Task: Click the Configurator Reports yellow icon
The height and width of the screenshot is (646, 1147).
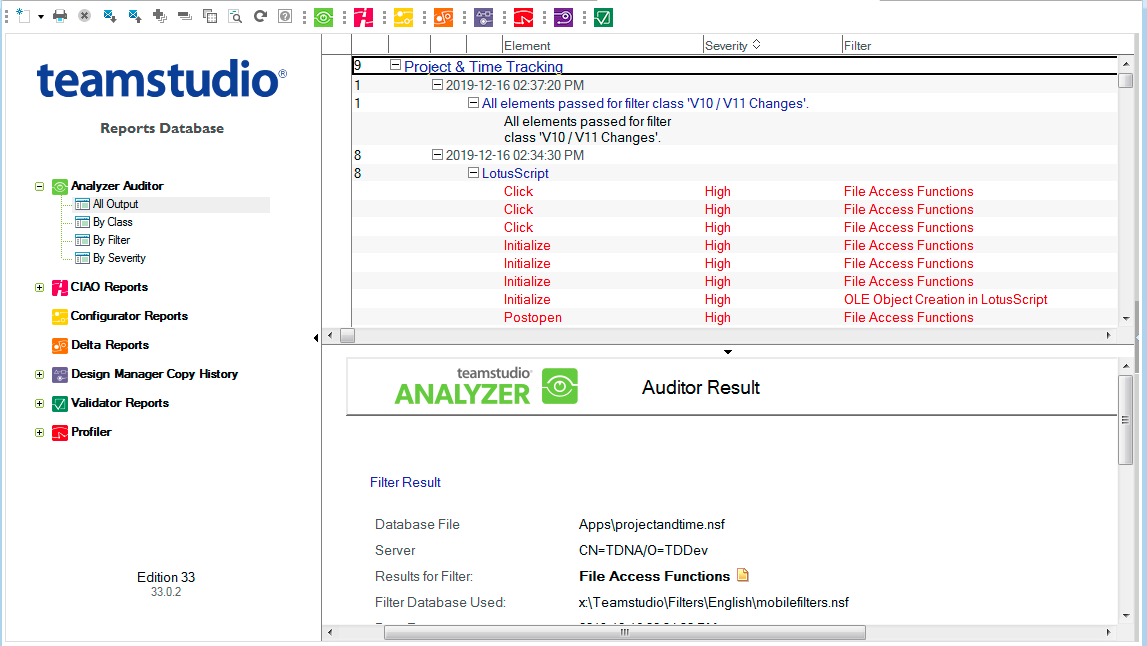Action: pyautogui.click(x=60, y=317)
